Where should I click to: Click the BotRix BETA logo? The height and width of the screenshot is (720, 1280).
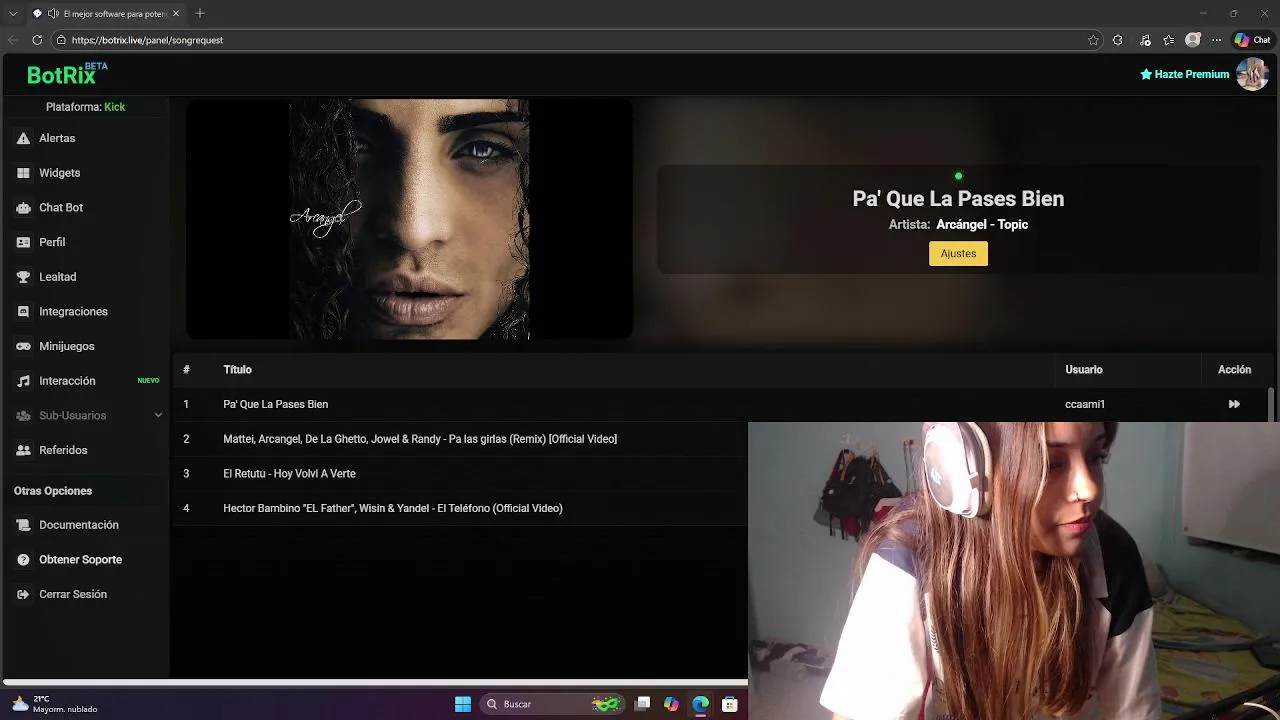point(66,74)
